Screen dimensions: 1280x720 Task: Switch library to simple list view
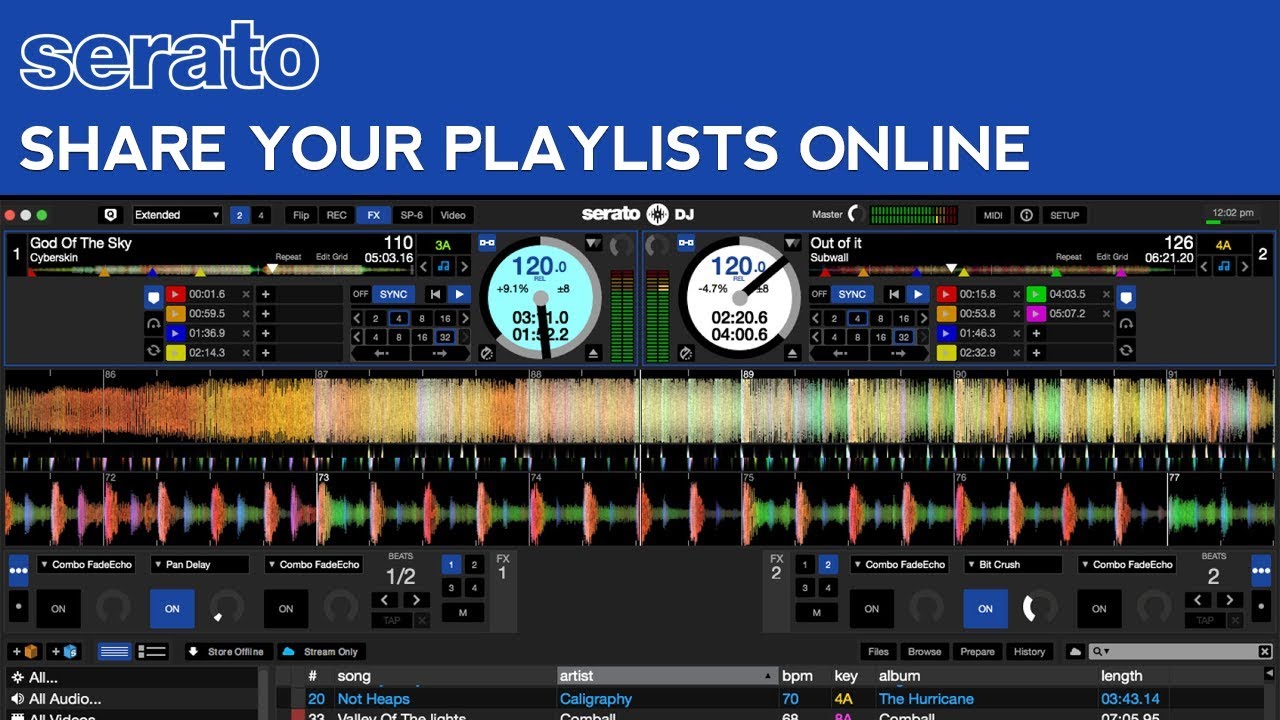[114, 652]
